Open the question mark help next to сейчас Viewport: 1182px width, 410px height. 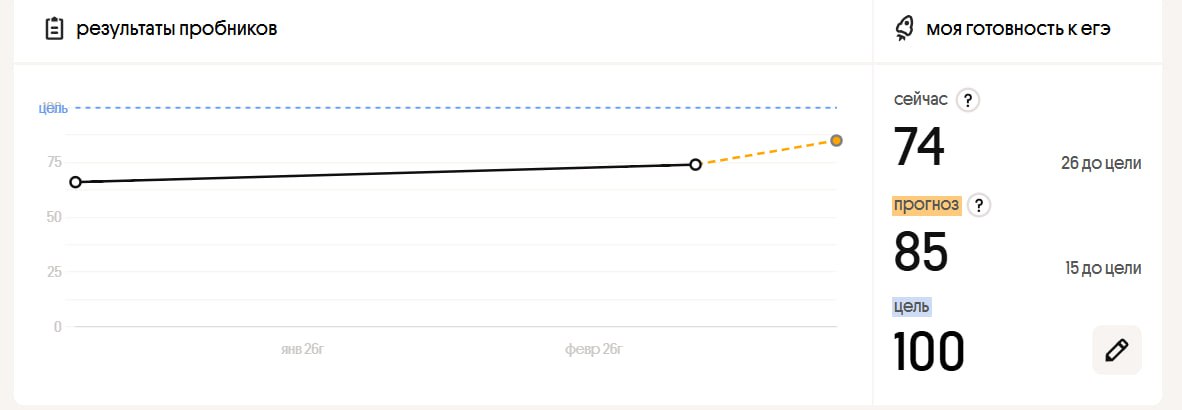pyautogui.click(x=967, y=100)
